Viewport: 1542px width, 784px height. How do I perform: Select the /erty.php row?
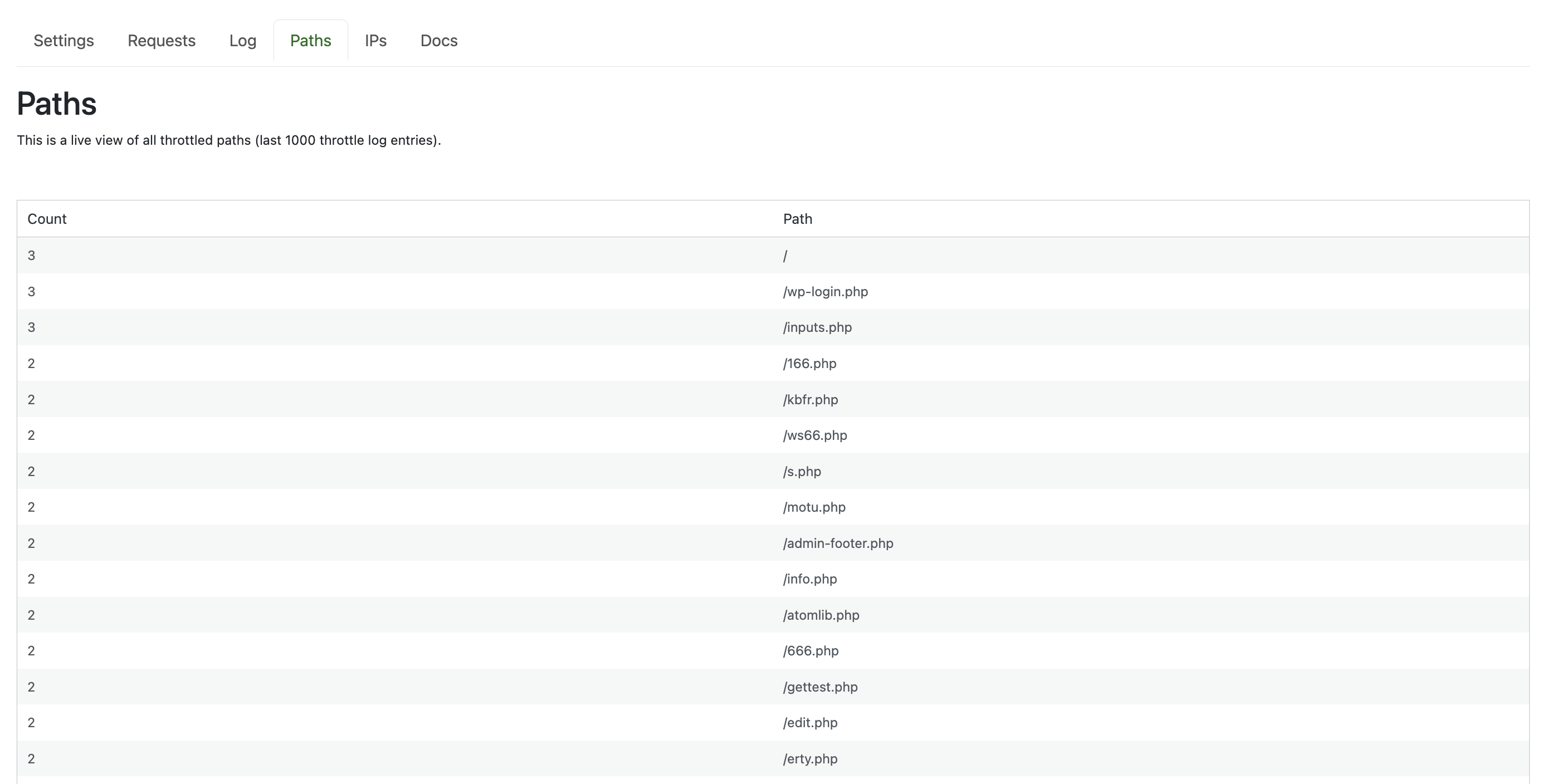(810, 758)
